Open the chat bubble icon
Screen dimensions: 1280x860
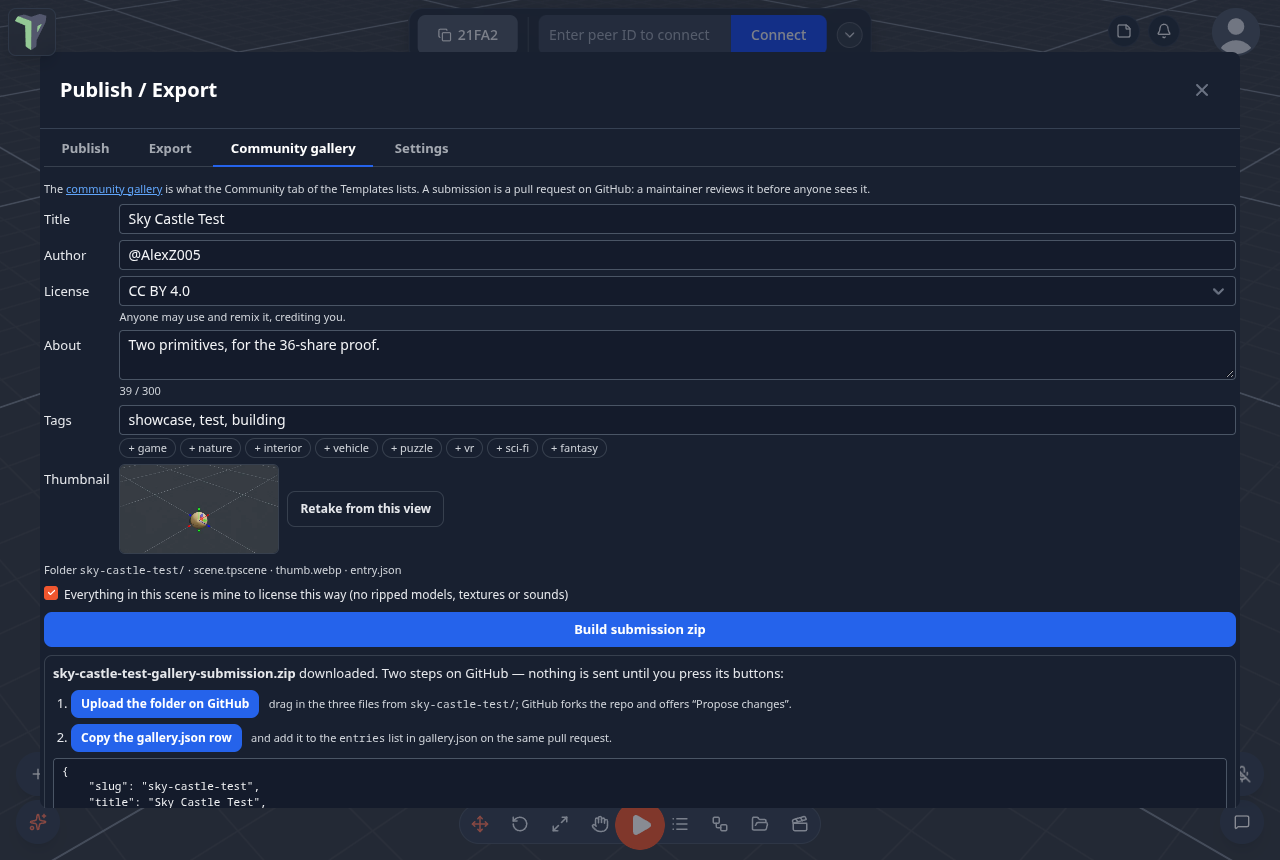pyautogui.click(x=1242, y=822)
